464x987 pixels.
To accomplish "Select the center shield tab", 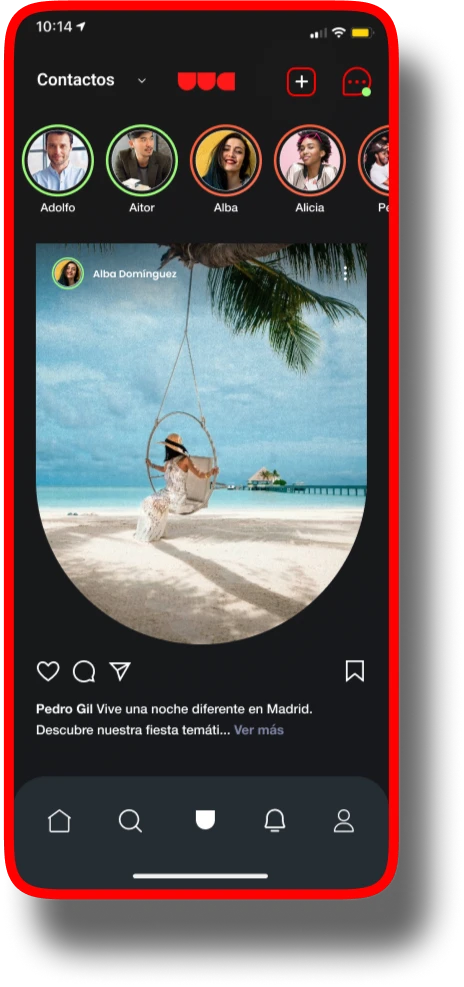I will coord(205,820).
